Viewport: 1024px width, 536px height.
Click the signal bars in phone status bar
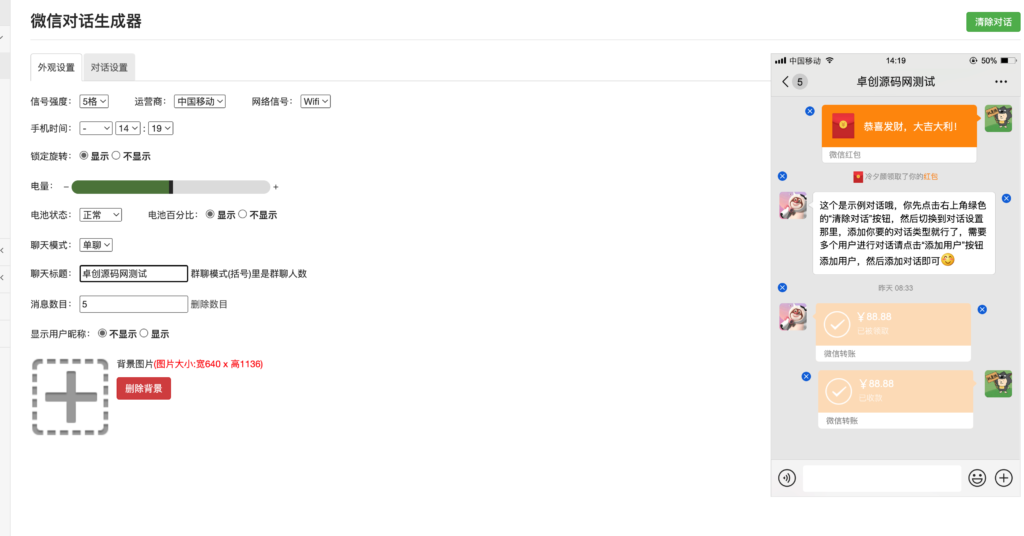780,61
